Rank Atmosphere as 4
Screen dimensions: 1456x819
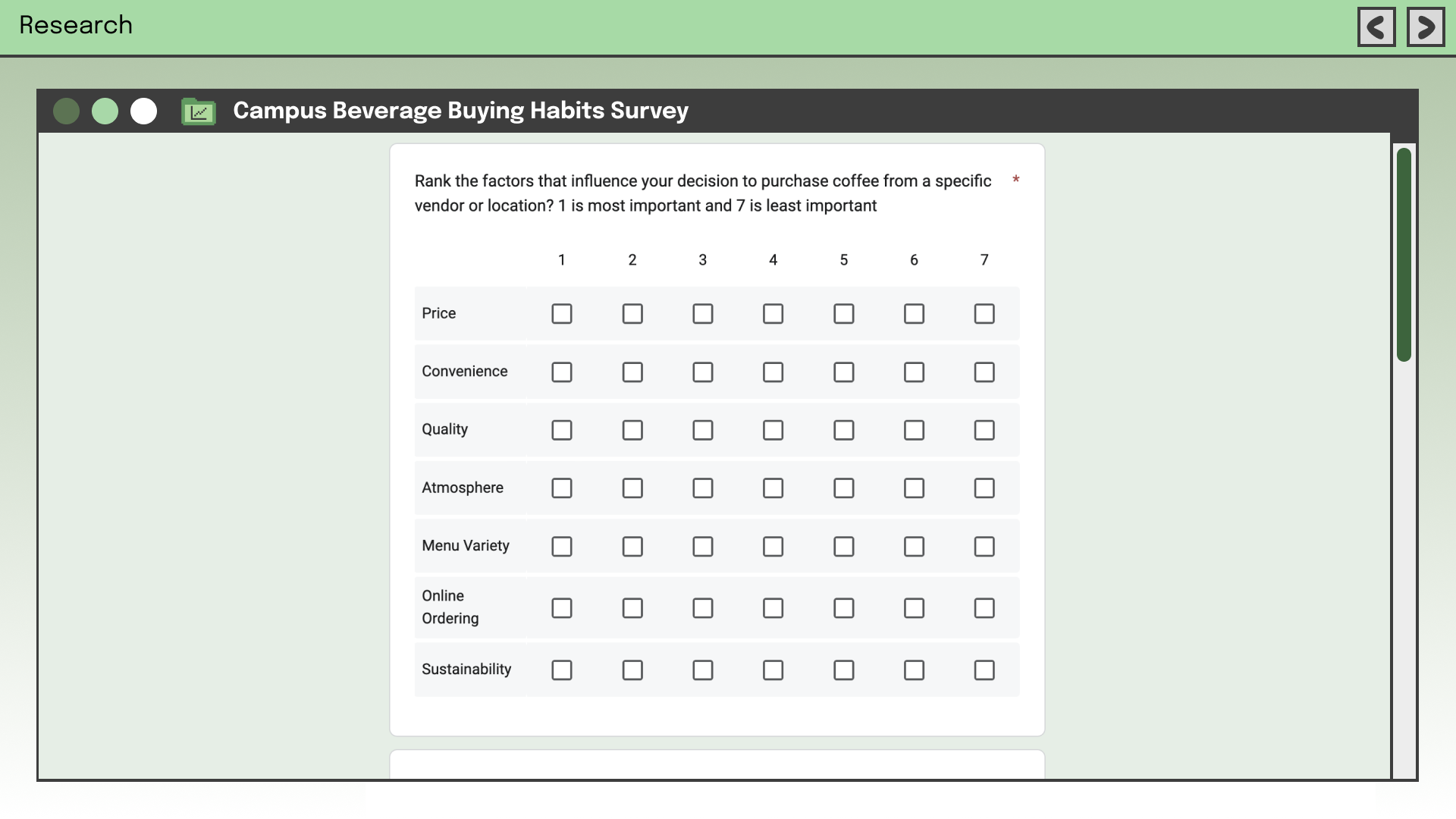[773, 488]
